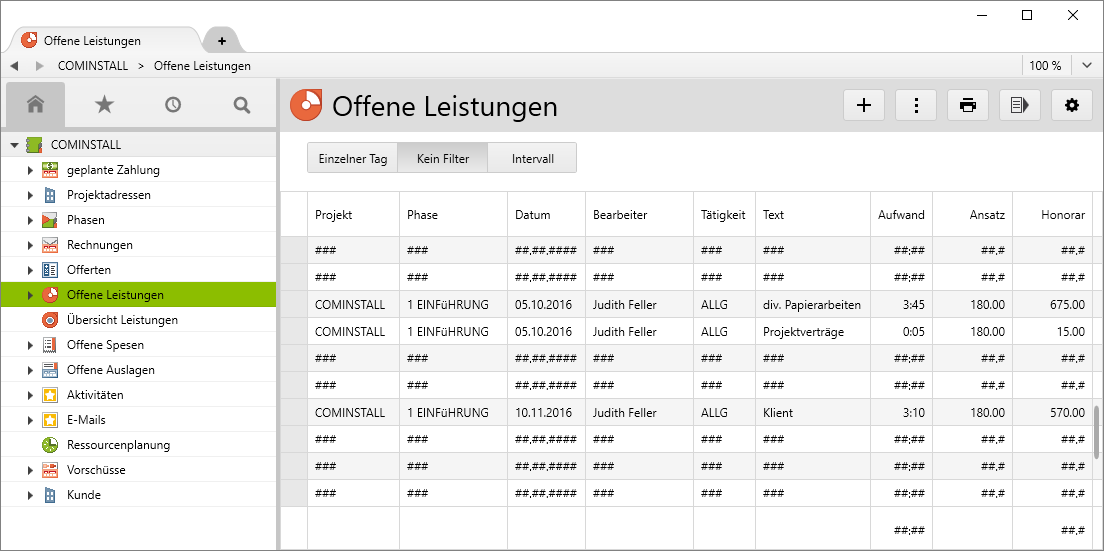Select Übersicht Leistungen in the tree
This screenshot has width=1104, height=551.
coord(122,320)
